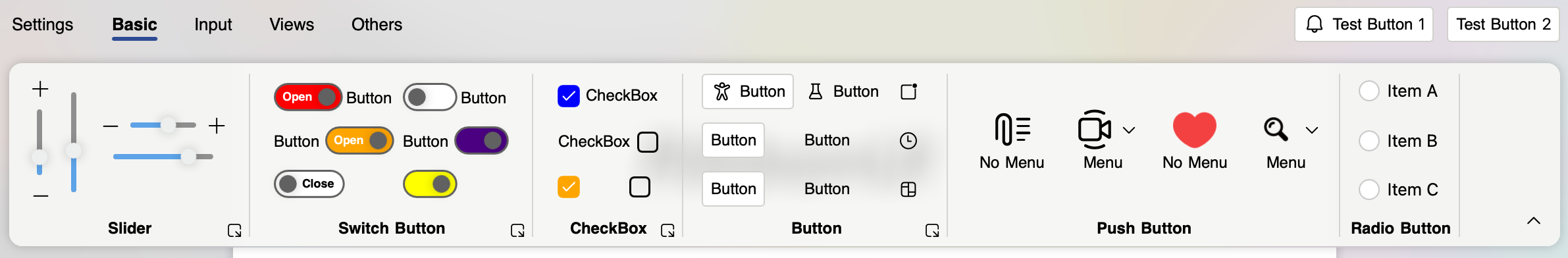The width and height of the screenshot is (1568, 258).
Task: Click the lower horizontal slider track
Action: click(x=163, y=157)
